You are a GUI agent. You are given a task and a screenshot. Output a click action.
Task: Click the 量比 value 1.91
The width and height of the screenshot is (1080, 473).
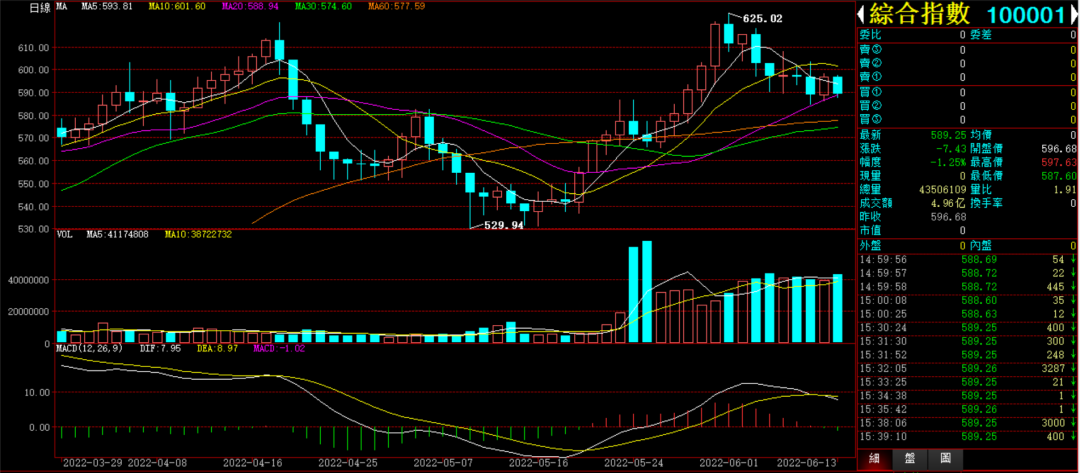coord(1066,189)
